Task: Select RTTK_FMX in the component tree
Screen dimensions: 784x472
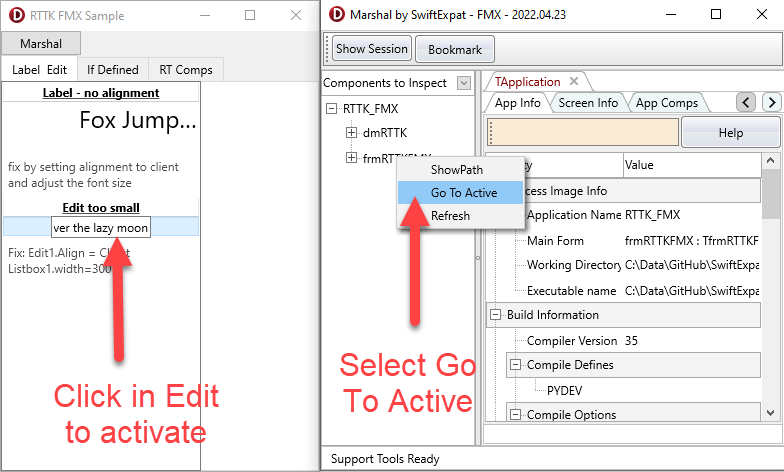Action: [370, 108]
